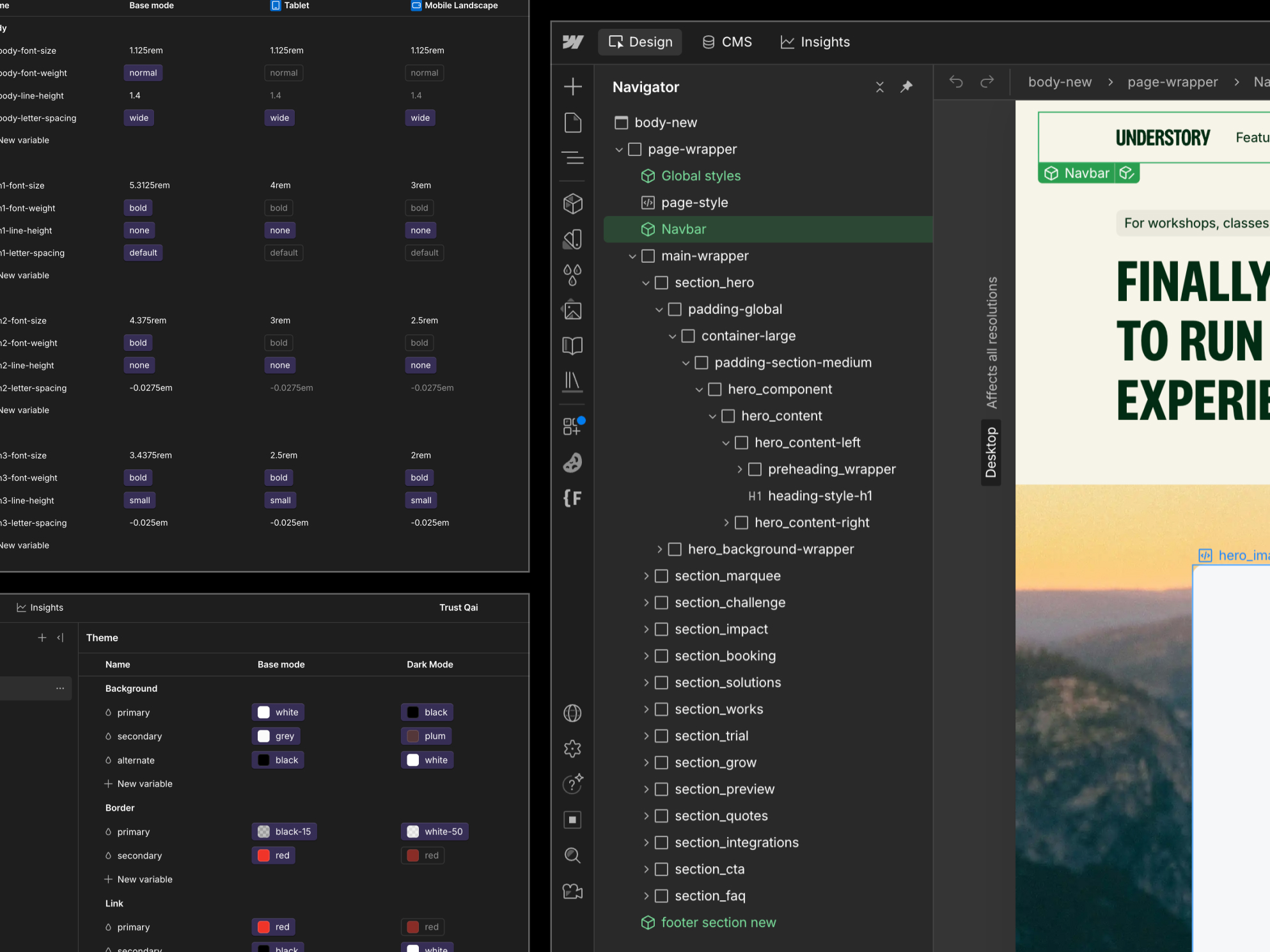Click the wide chip for body-letter-spacing base mode
The image size is (1270, 952).
click(139, 118)
